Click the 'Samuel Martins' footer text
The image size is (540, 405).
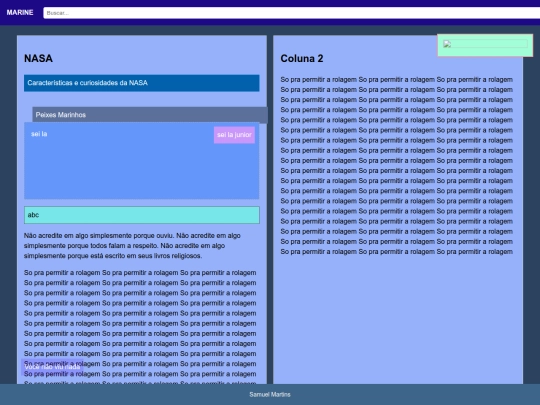coord(270,395)
